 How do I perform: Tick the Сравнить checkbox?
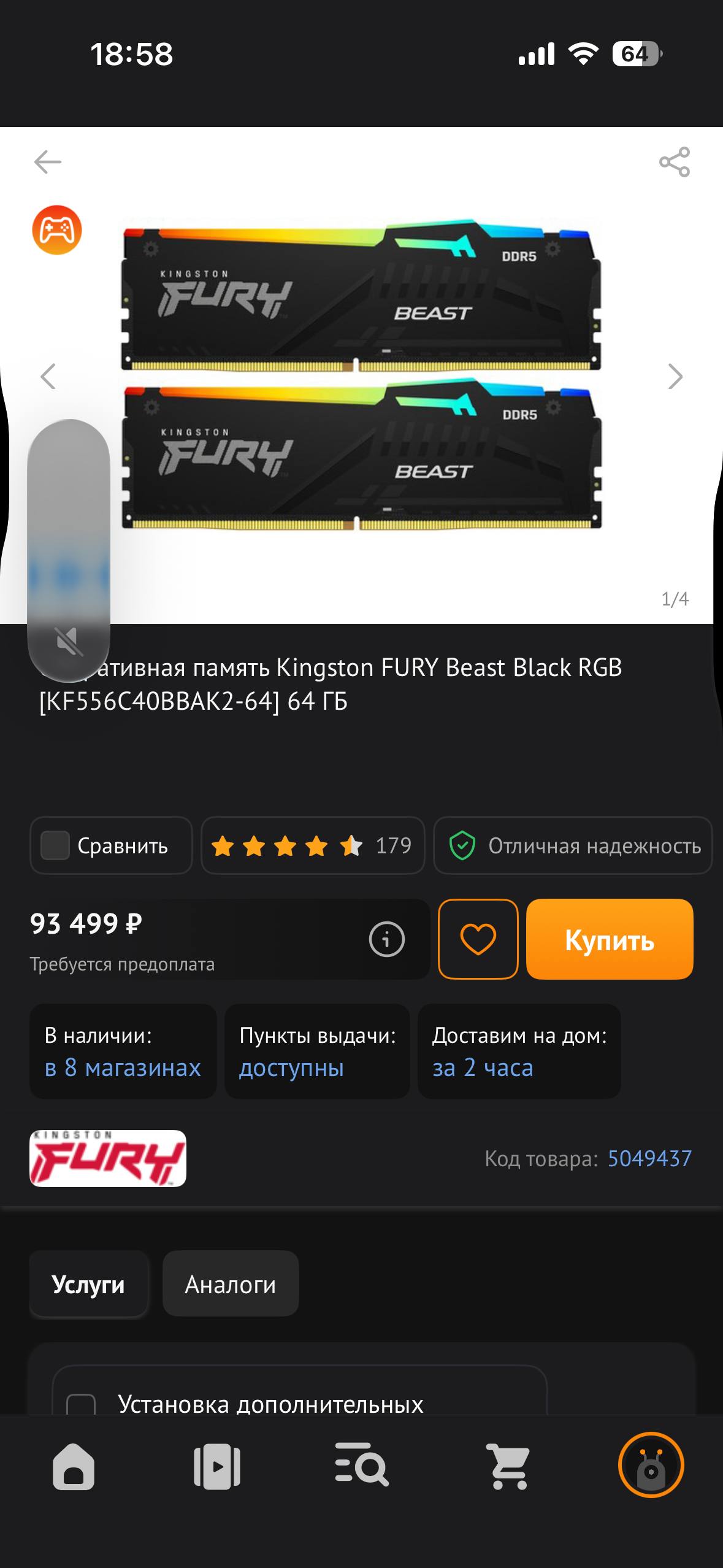tap(55, 845)
